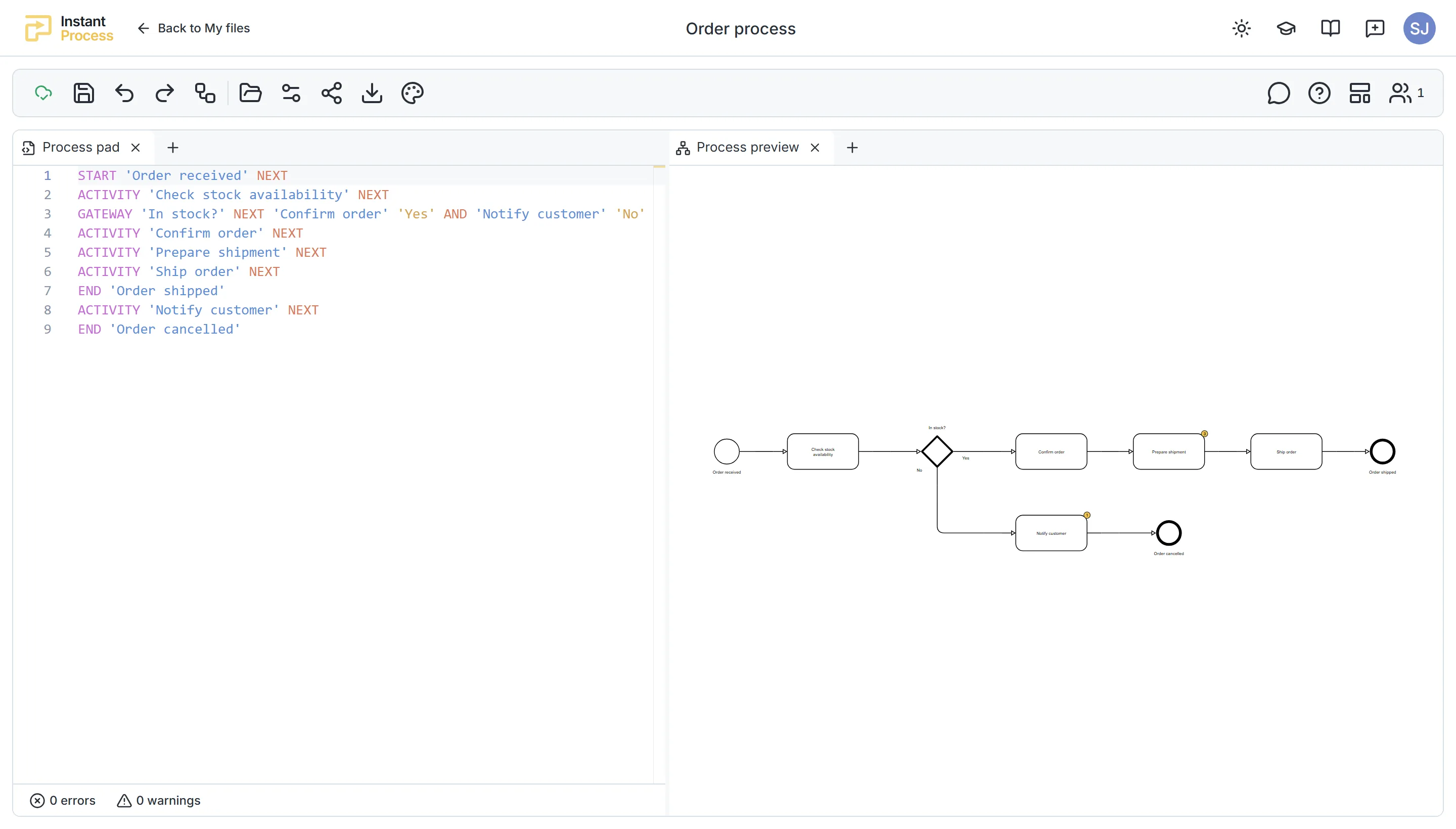Viewport: 1456px width, 829px height.
Task: Show collaborators users icon
Action: click(1400, 93)
